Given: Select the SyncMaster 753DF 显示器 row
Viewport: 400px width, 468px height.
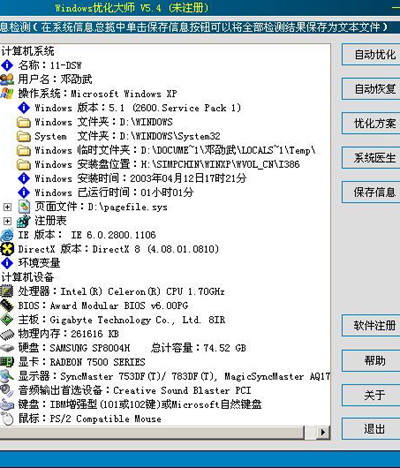Looking at the screenshot, I should click(x=174, y=376).
